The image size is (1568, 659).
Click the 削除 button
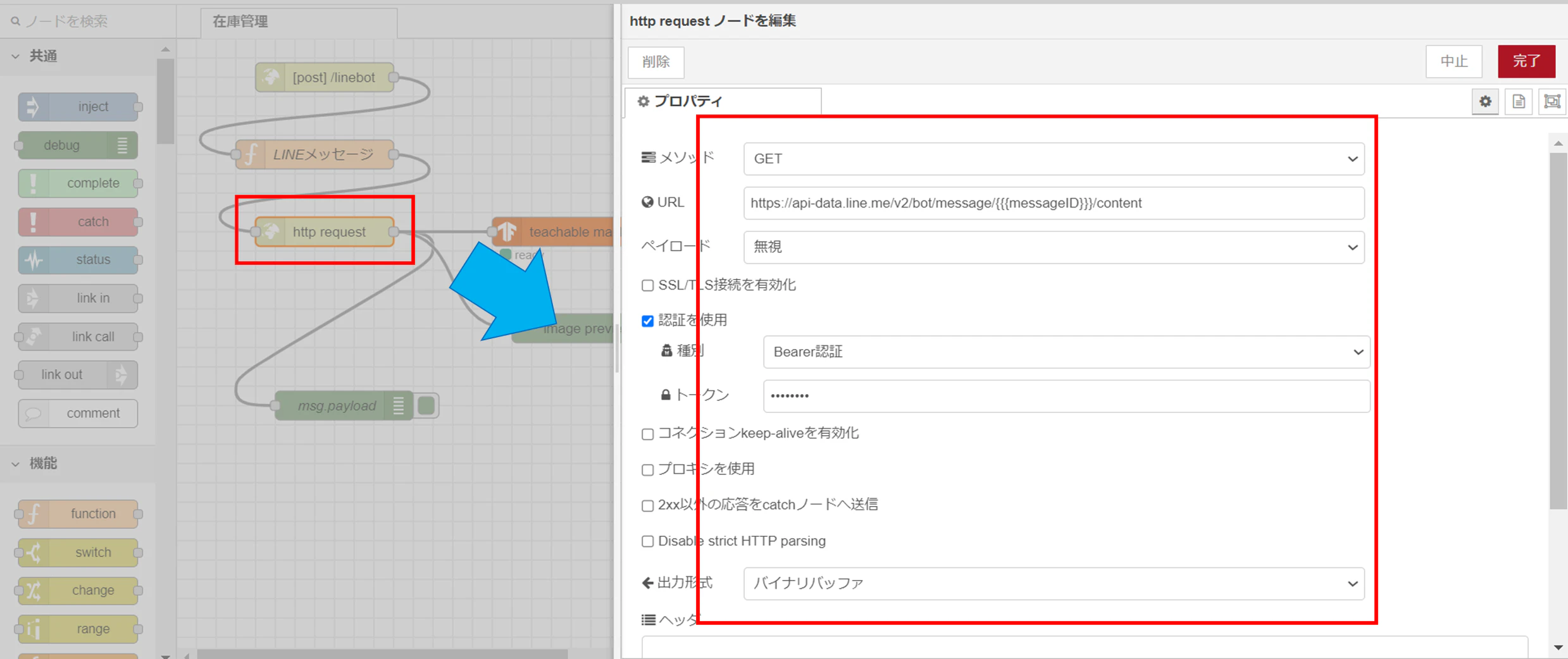pos(656,62)
